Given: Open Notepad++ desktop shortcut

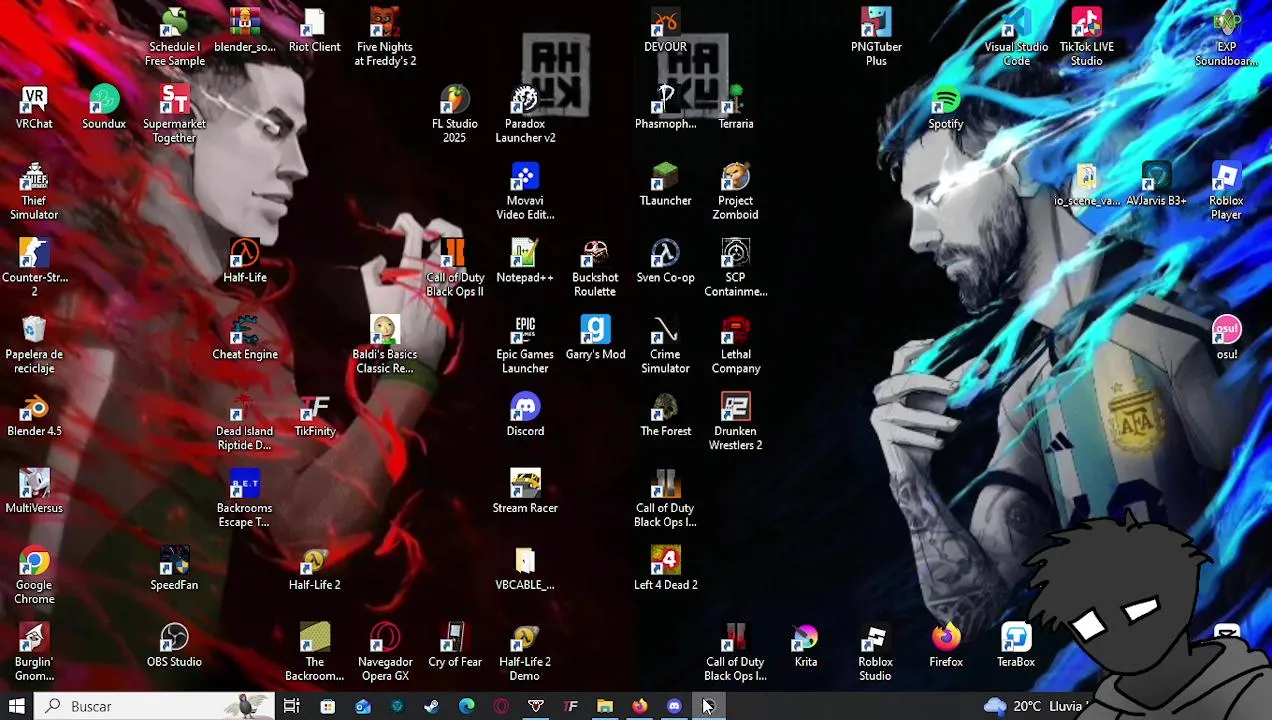Looking at the screenshot, I should pos(525,261).
